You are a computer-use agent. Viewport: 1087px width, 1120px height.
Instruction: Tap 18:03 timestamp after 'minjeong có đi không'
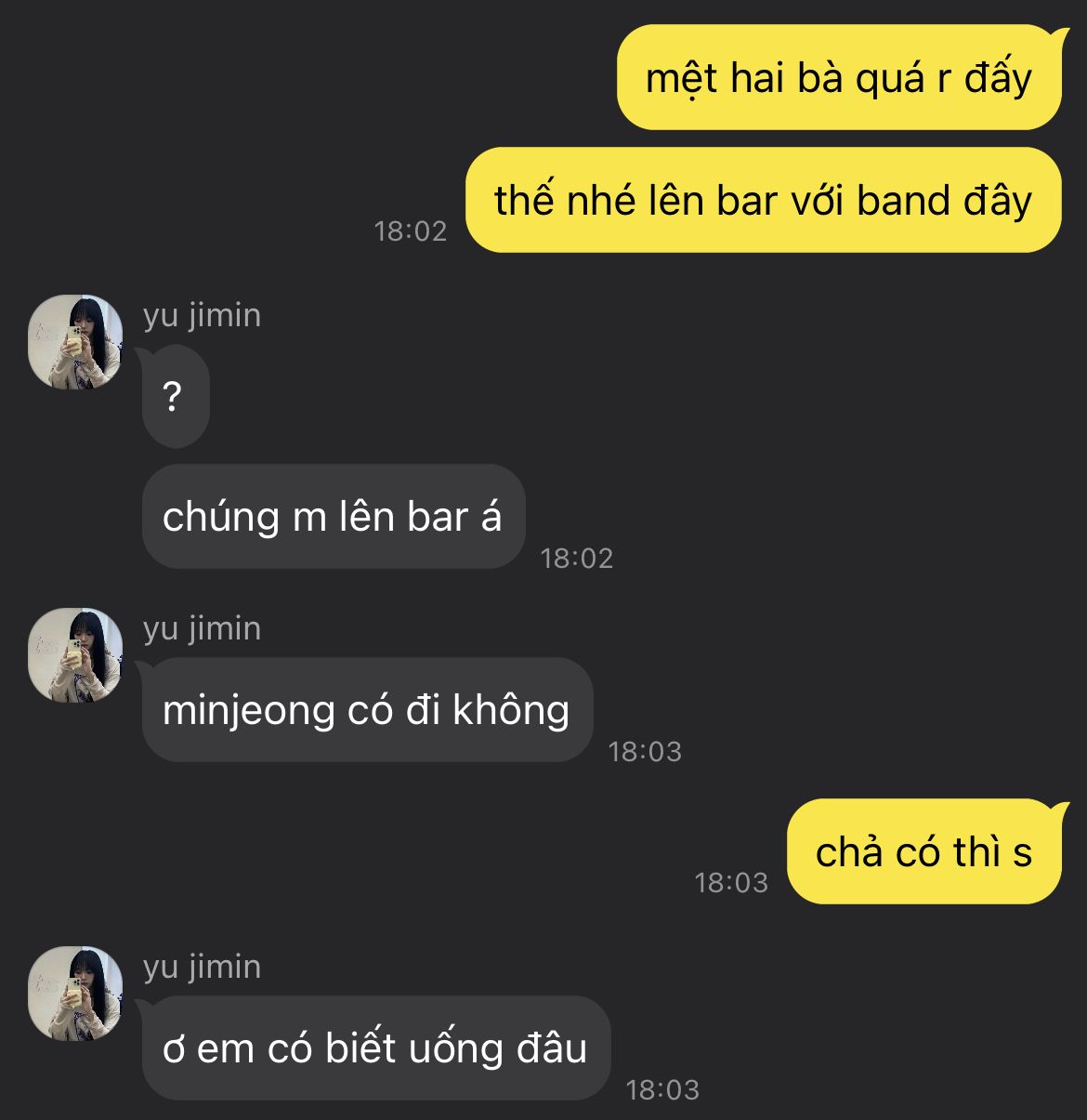pos(645,752)
